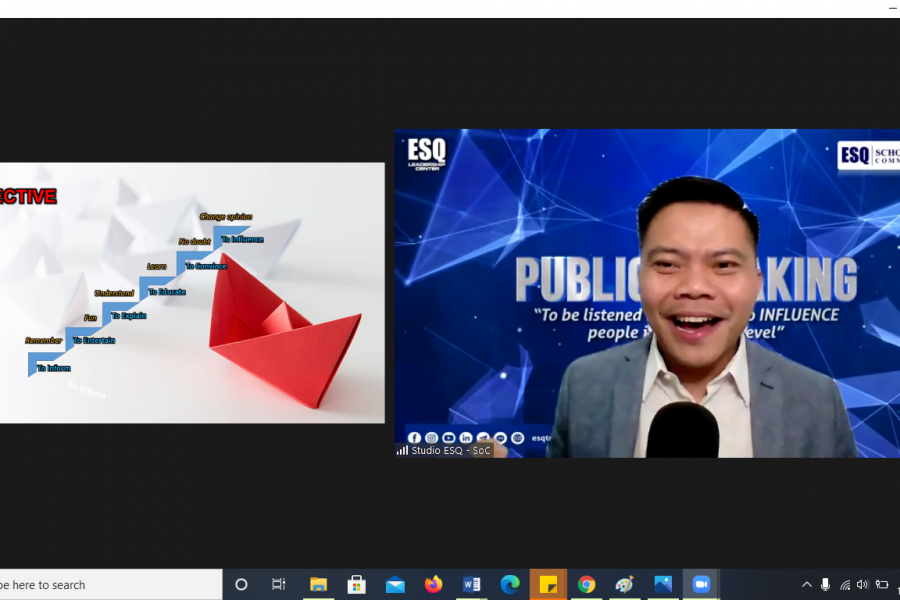The width and height of the screenshot is (900, 600).
Task: Open the Zoom app in the taskbar
Action: pos(701,585)
